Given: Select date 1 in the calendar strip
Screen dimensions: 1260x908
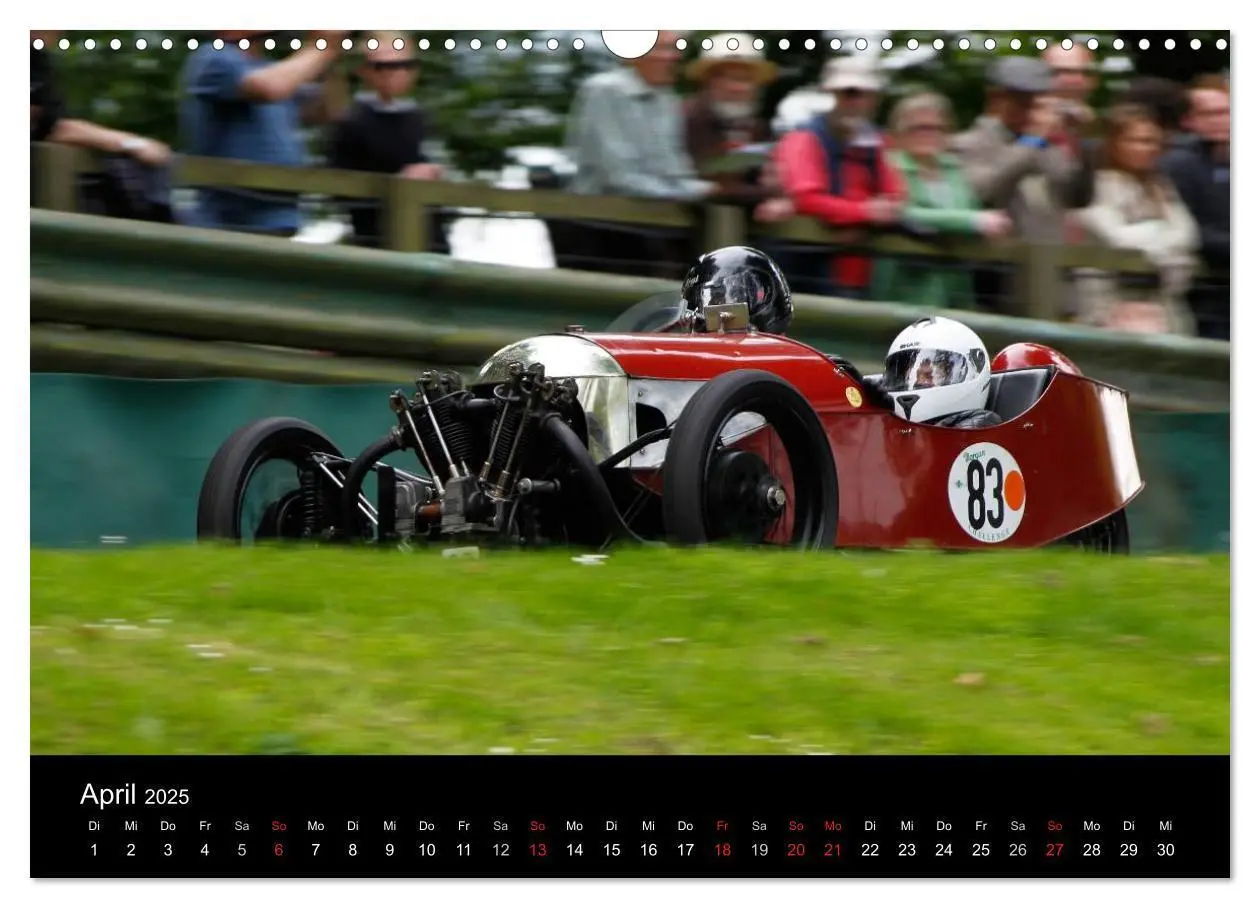Looking at the screenshot, I should click(94, 850).
